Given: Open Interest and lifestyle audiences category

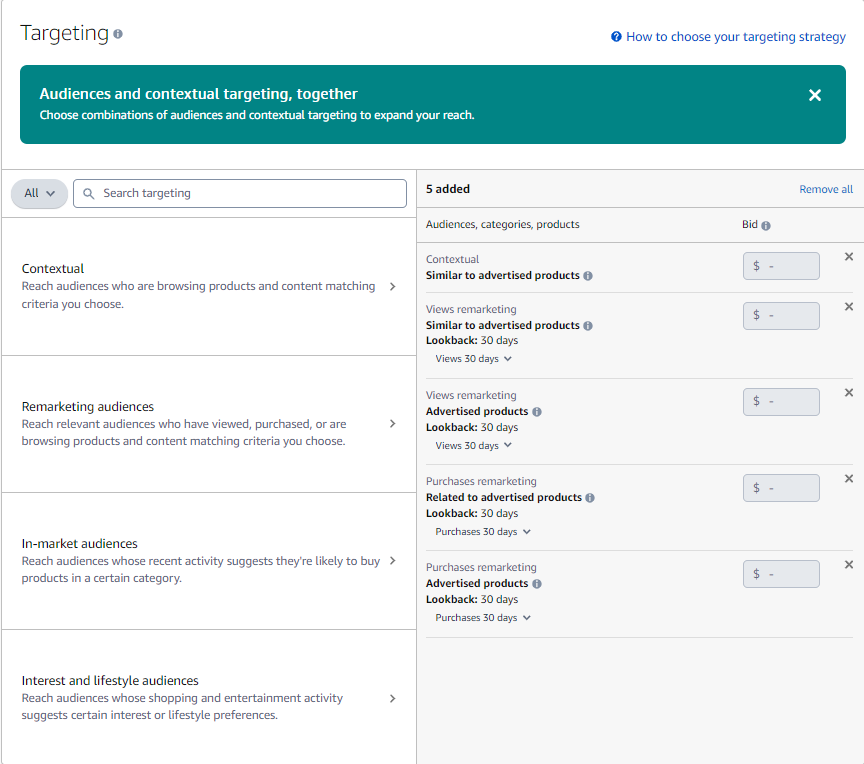Looking at the screenshot, I should pos(392,698).
